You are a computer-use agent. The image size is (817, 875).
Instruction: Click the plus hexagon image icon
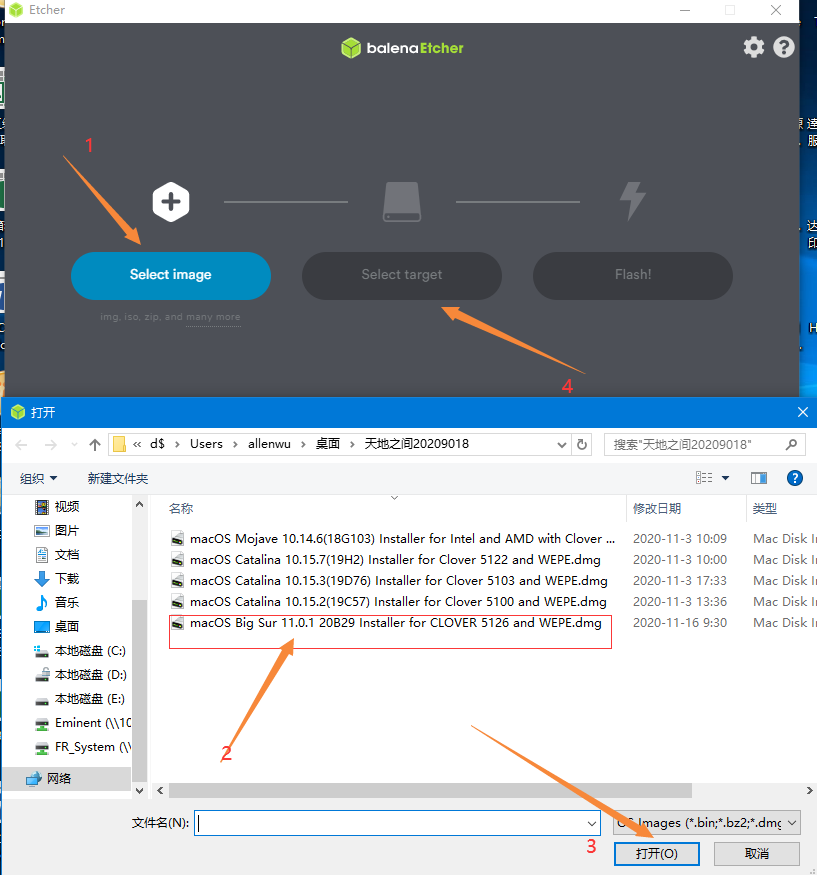click(171, 202)
